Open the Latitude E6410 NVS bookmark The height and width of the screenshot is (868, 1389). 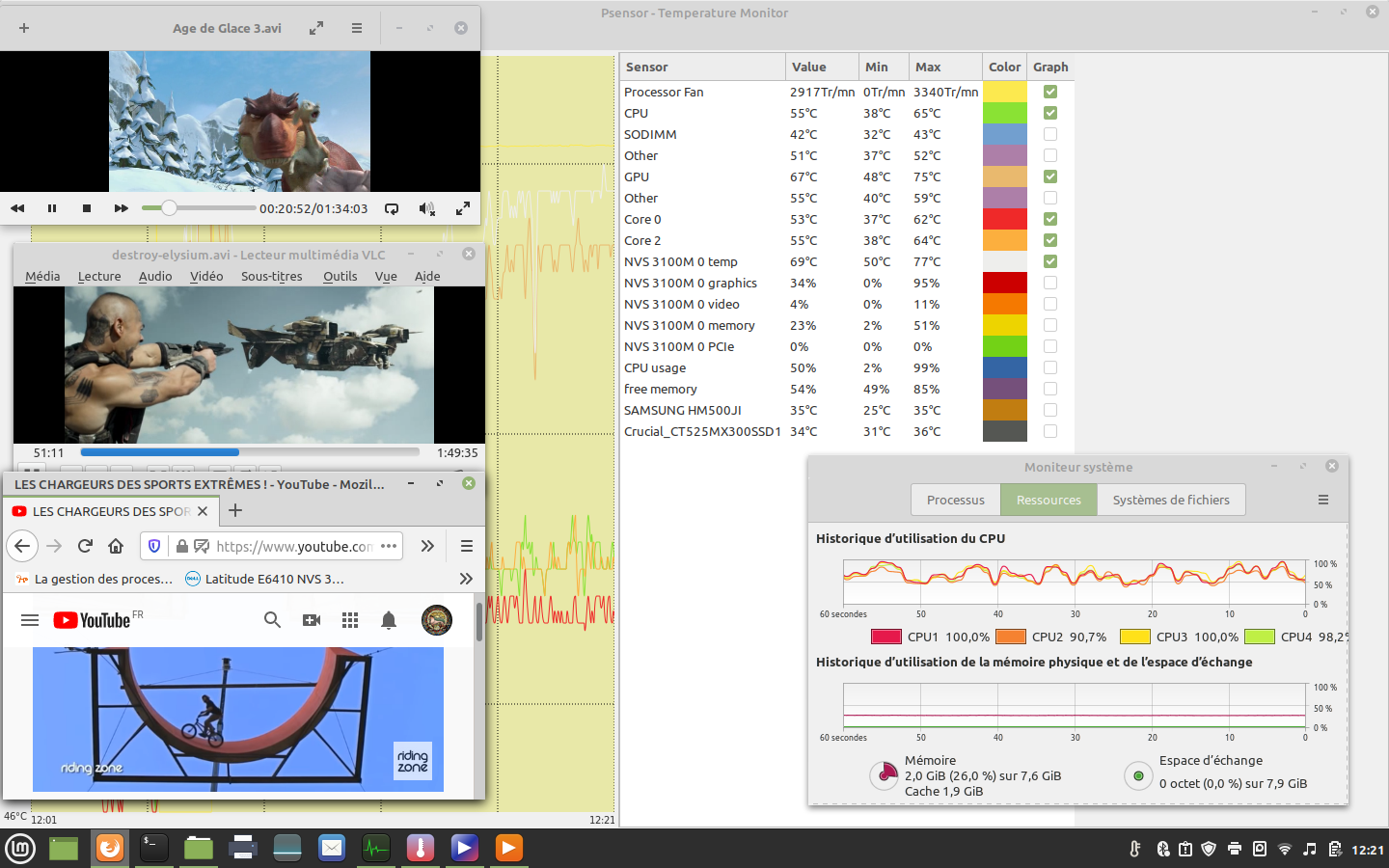pos(265,579)
